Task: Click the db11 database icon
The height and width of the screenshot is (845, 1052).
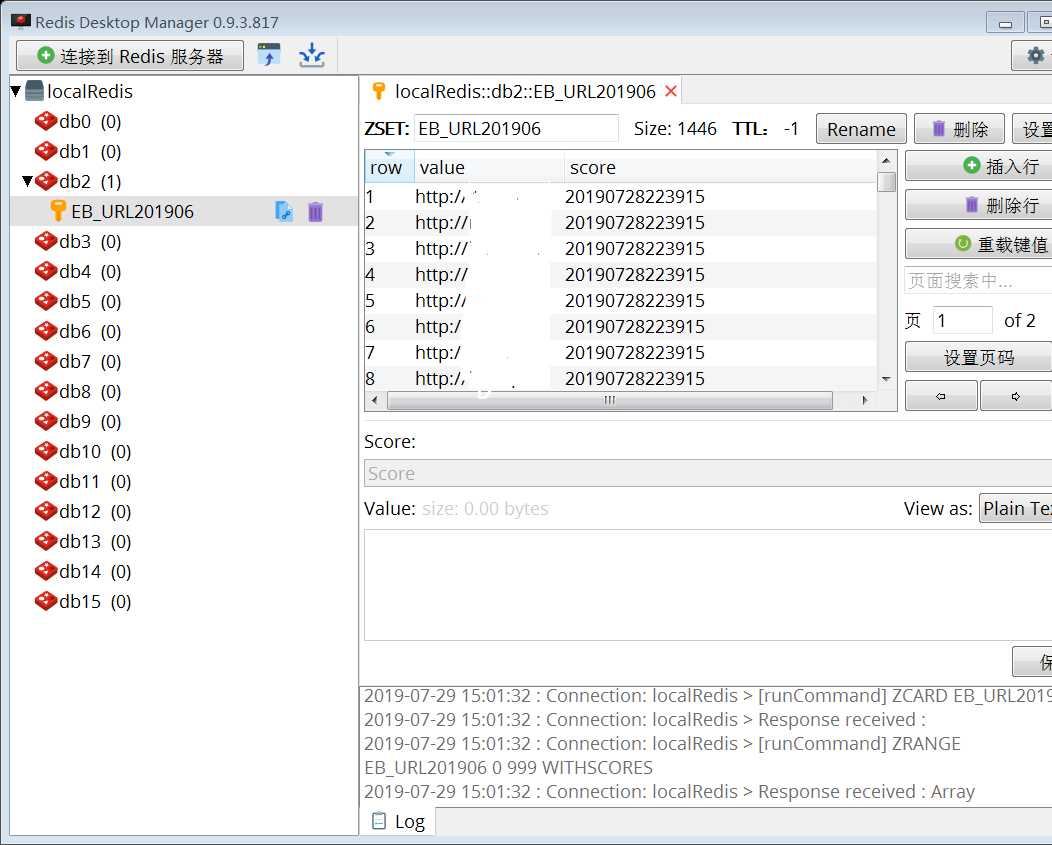Action: pyautogui.click(x=46, y=481)
